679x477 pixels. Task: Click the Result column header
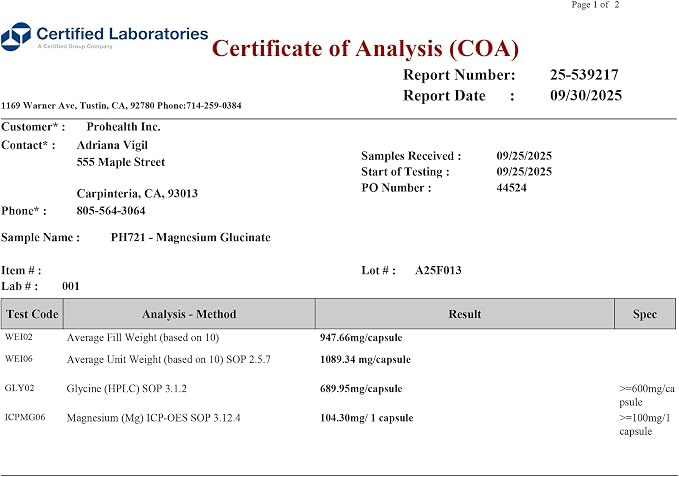click(465, 314)
